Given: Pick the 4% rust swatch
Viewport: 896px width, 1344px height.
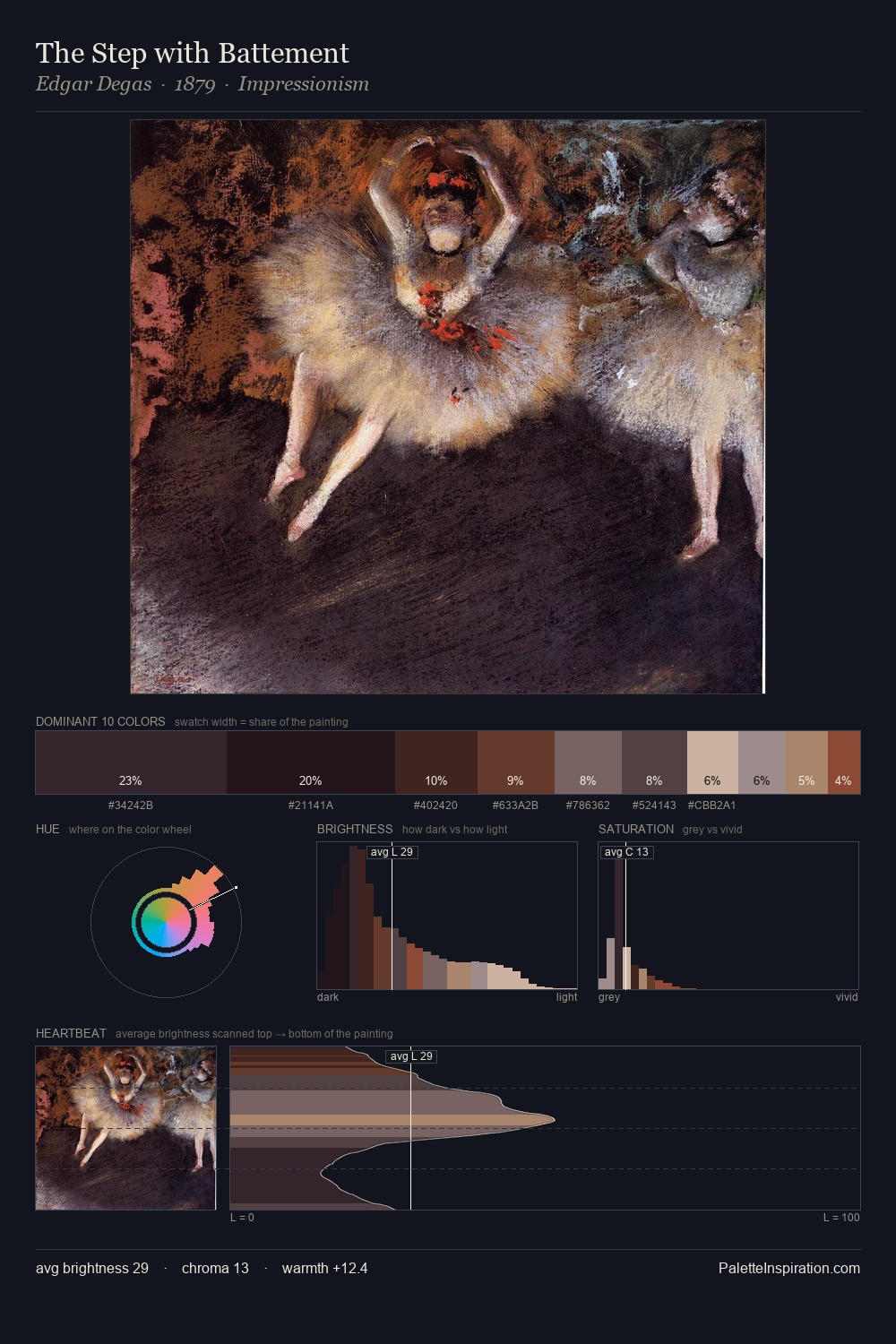Looking at the screenshot, I should [x=844, y=762].
